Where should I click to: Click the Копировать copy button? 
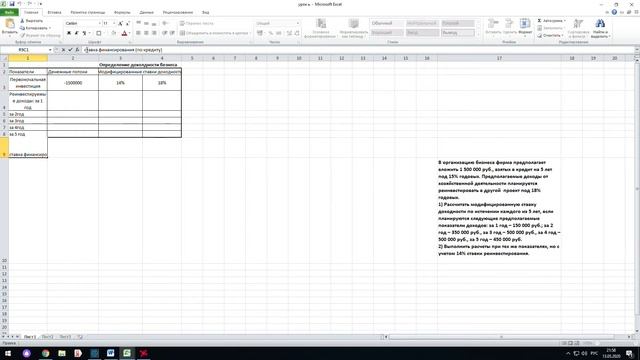coord(36,28)
